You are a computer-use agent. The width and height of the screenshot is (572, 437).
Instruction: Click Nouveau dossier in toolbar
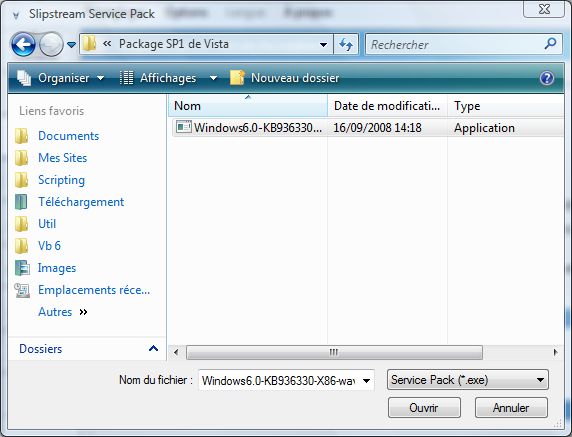click(285, 78)
